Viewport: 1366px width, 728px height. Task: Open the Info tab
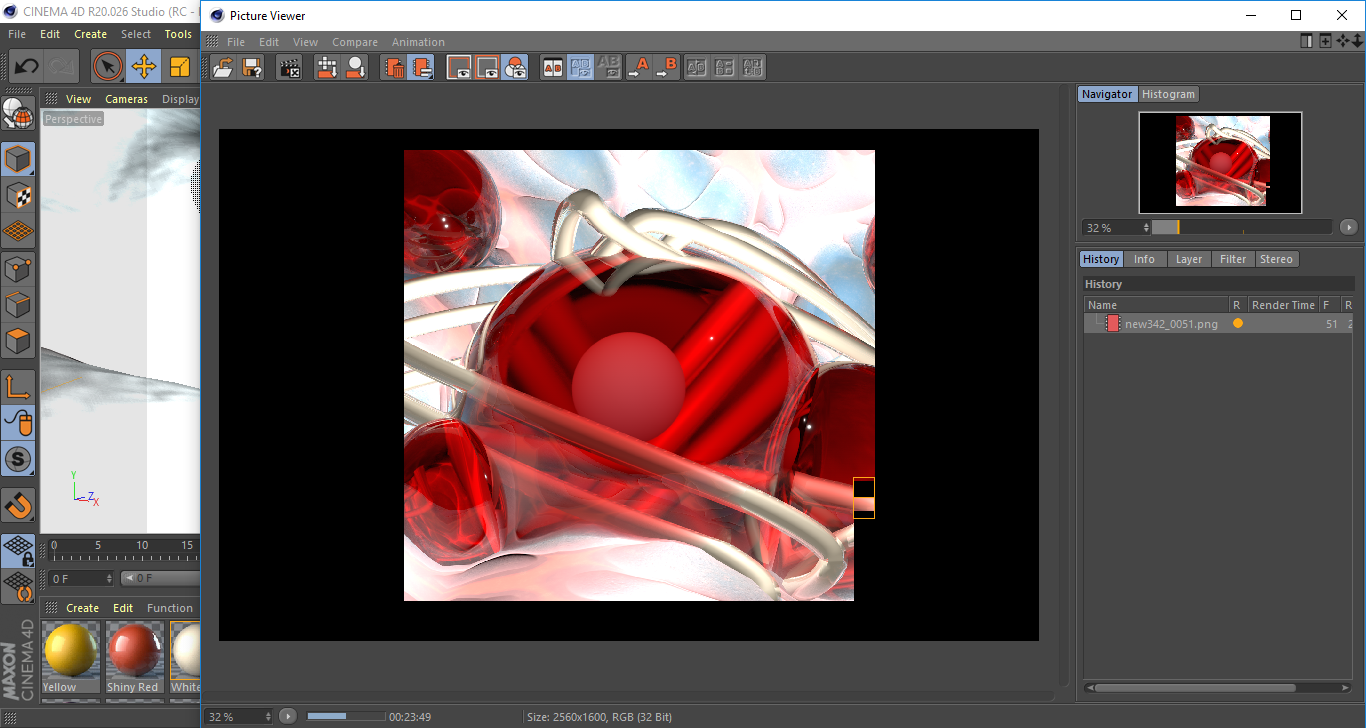click(x=1144, y=259)
